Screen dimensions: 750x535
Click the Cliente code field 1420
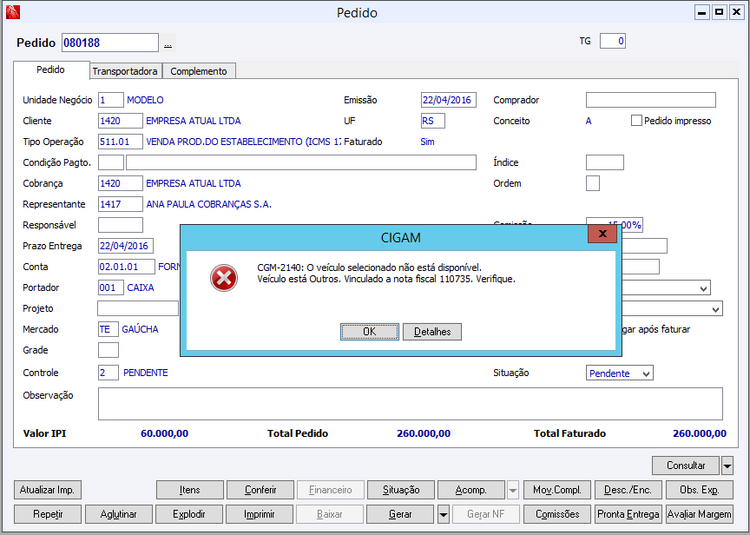121,120
